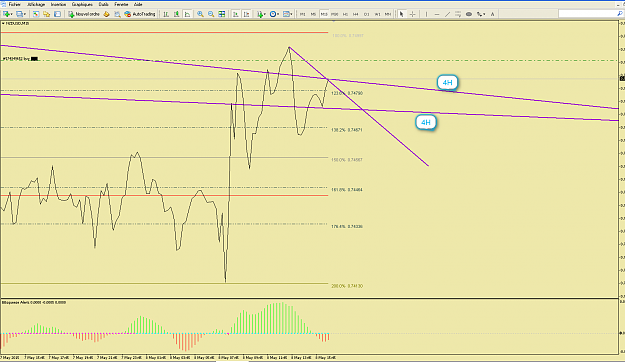This screenshot has width=625, height=362.
Task: Switch to the M5 timeframe
Action: click(313, 14)
